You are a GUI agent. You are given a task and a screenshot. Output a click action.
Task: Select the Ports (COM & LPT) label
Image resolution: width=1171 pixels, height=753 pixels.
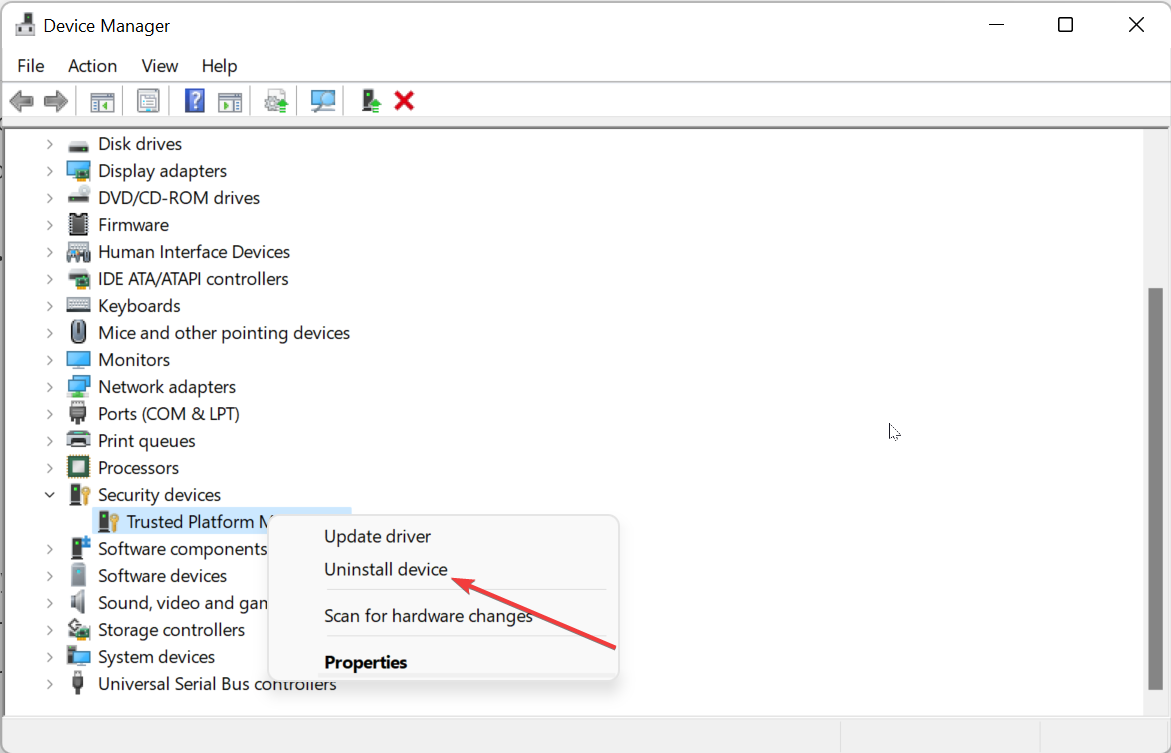(x=169, y=413)
